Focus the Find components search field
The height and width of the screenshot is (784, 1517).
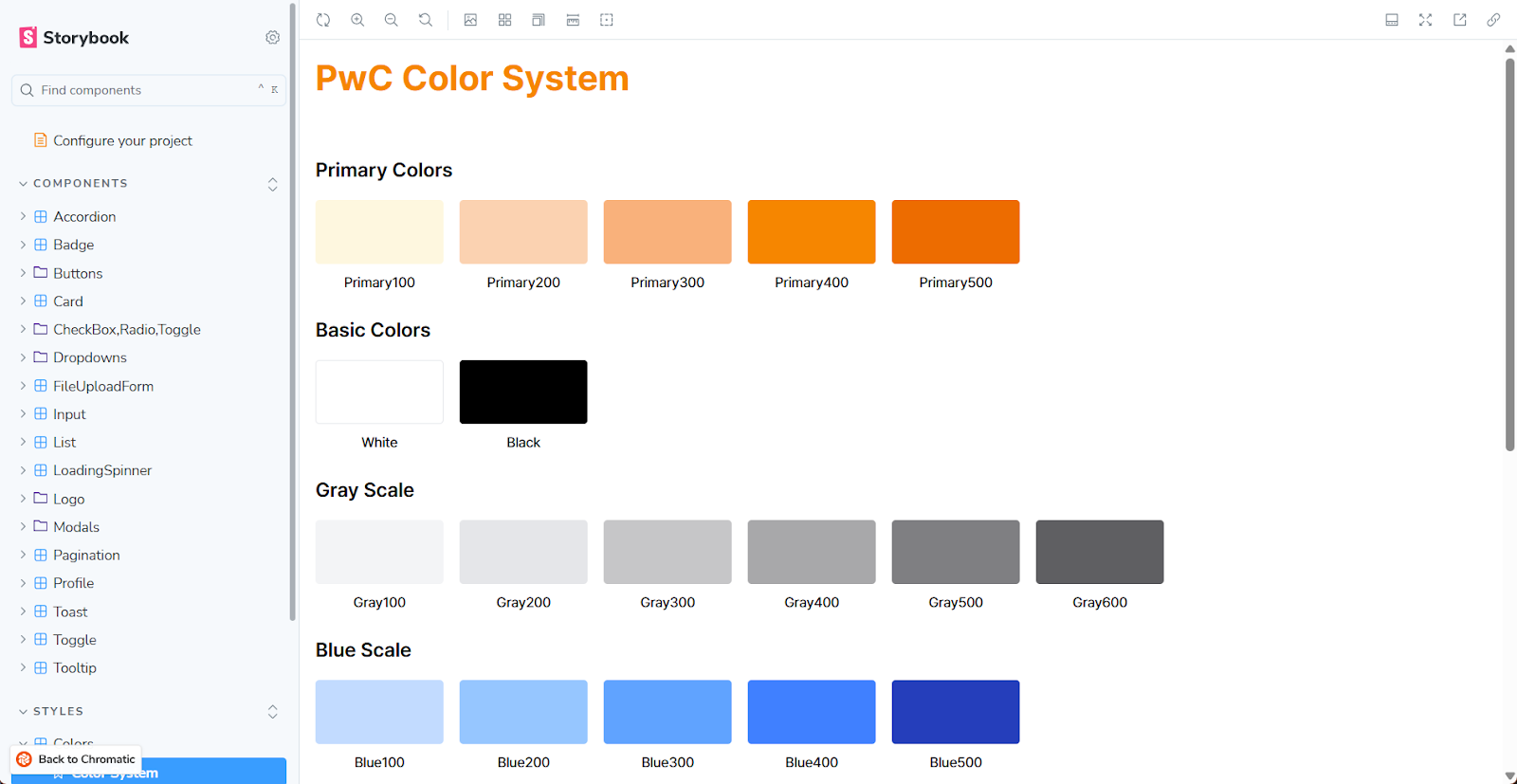click(x=149, y=90)
